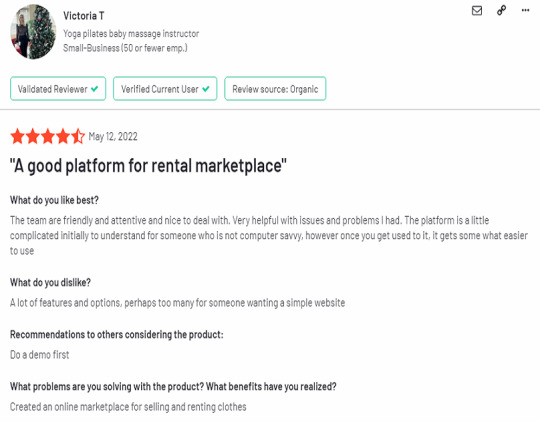Click the "Do a demo first" text
This screenshot has height=422, width=540.
40,354
